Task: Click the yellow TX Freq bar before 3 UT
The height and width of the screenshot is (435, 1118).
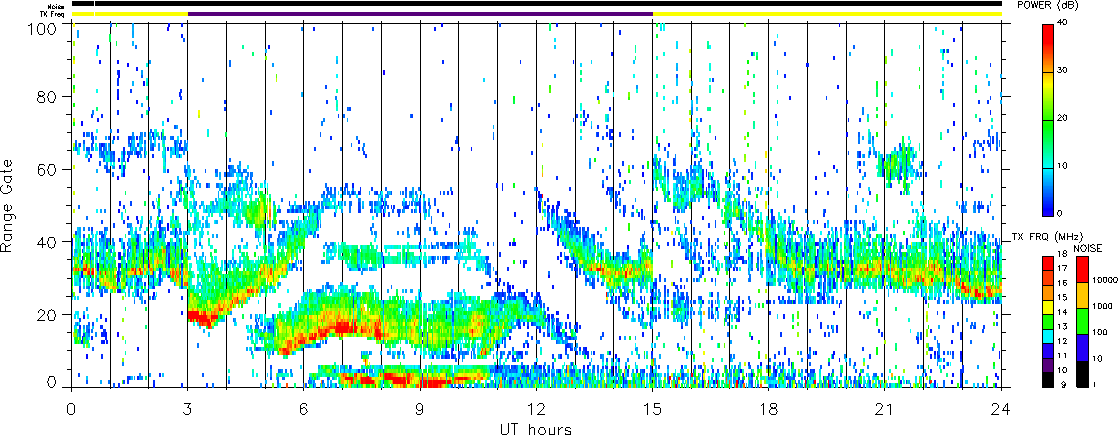Action: tap(130, 14)
